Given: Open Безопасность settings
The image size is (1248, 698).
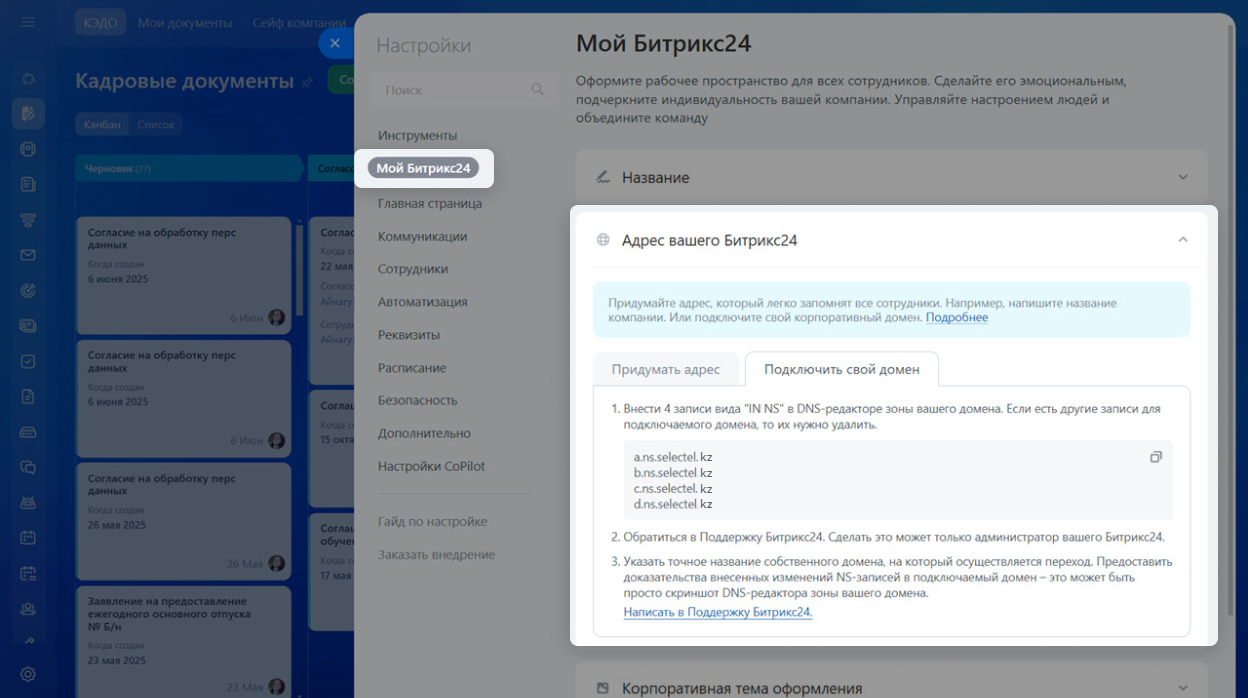Looking at the screenshot, I should [x=417, y=400].
